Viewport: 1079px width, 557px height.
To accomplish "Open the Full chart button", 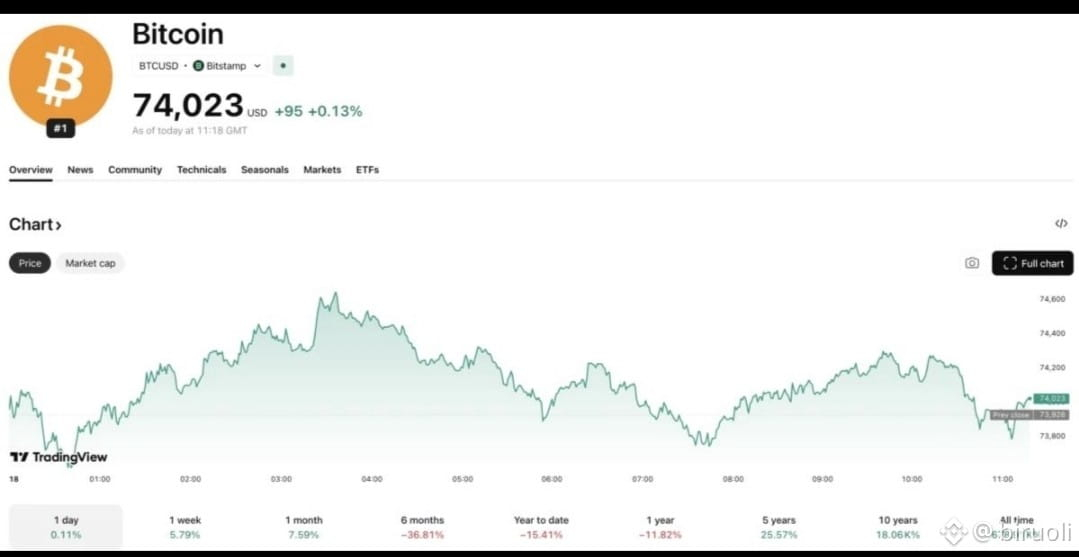I will (1032, 263).
